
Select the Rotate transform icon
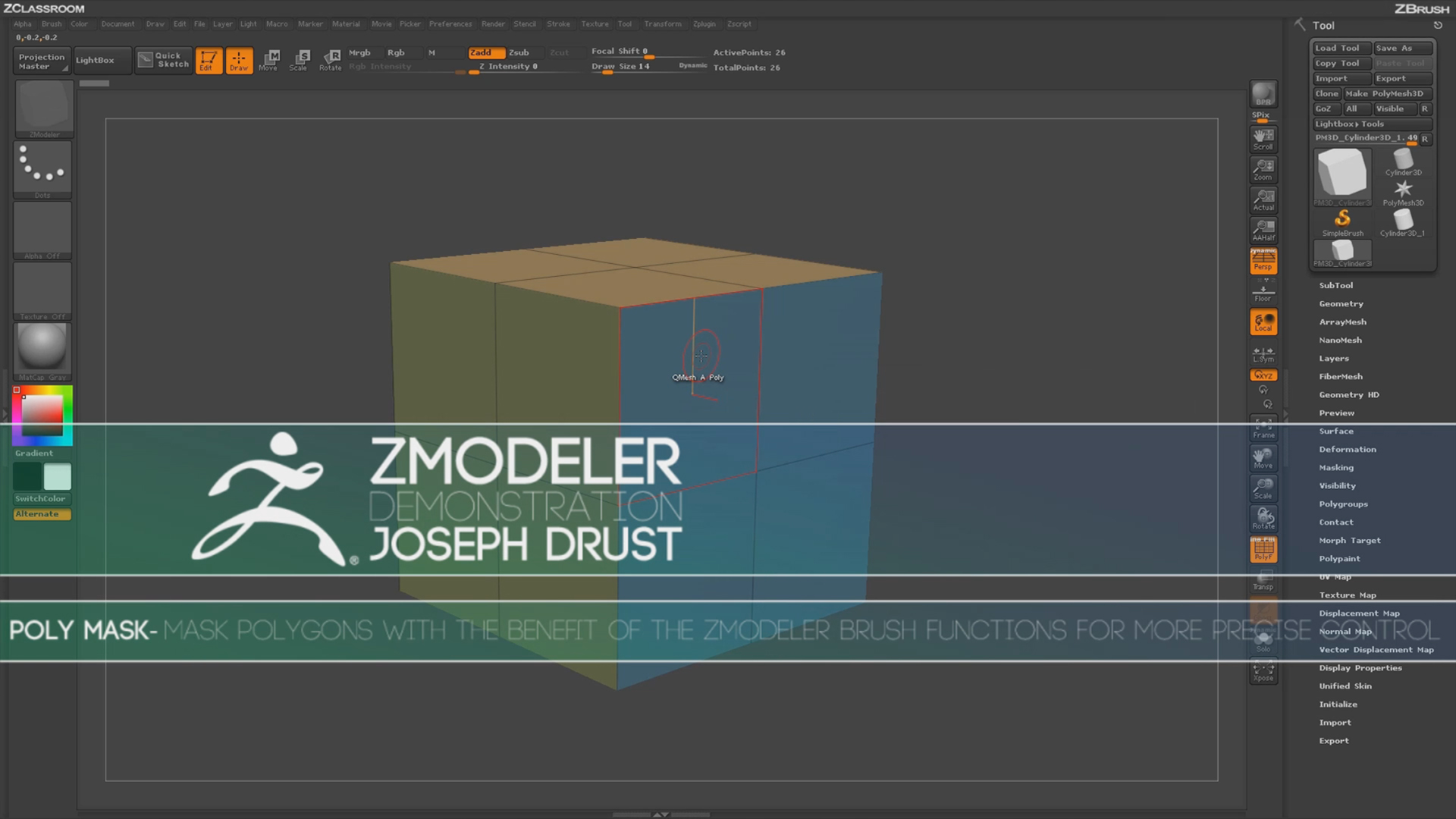point(331,60)
